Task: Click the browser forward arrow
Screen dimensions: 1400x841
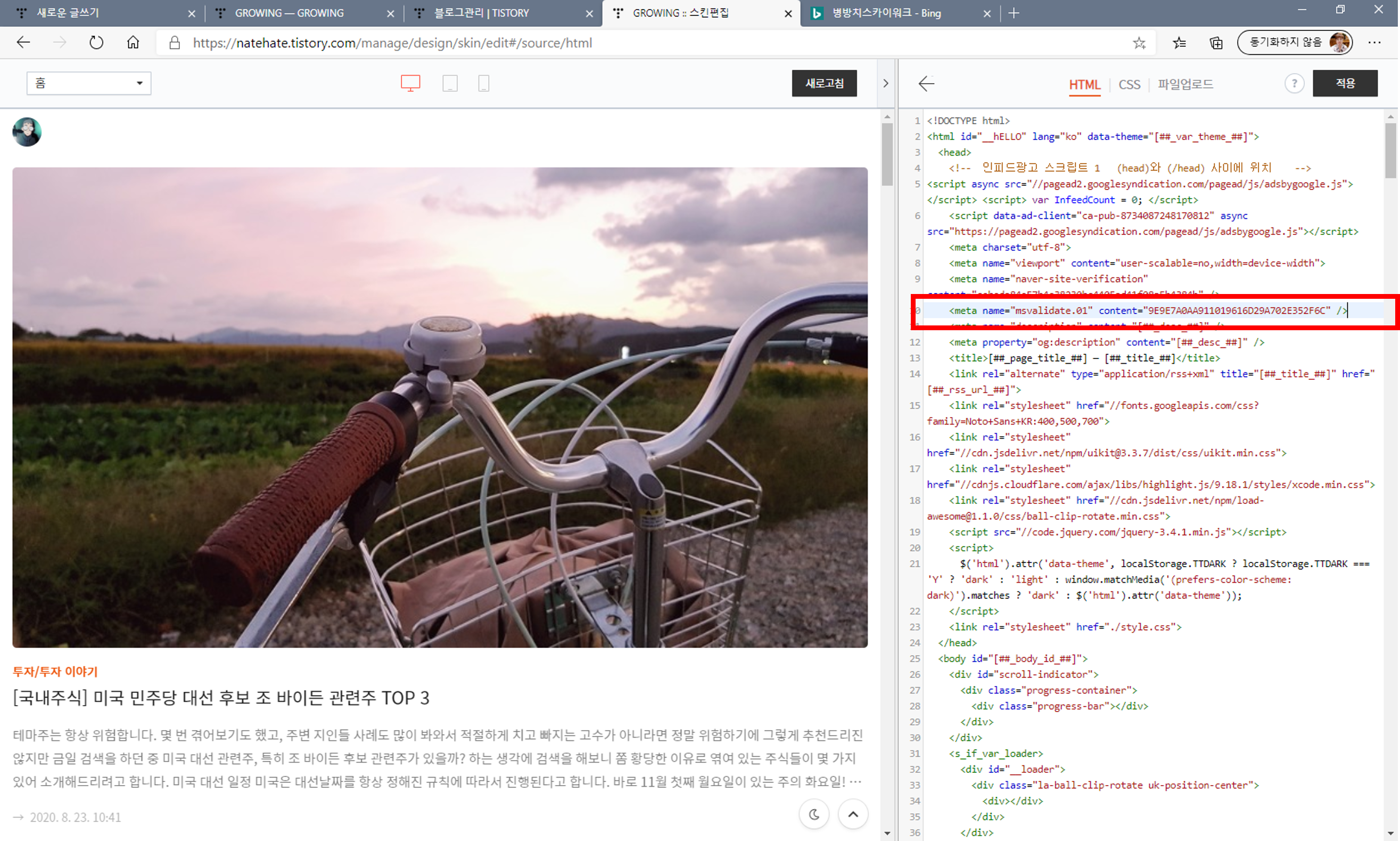Action: point(60,43)
